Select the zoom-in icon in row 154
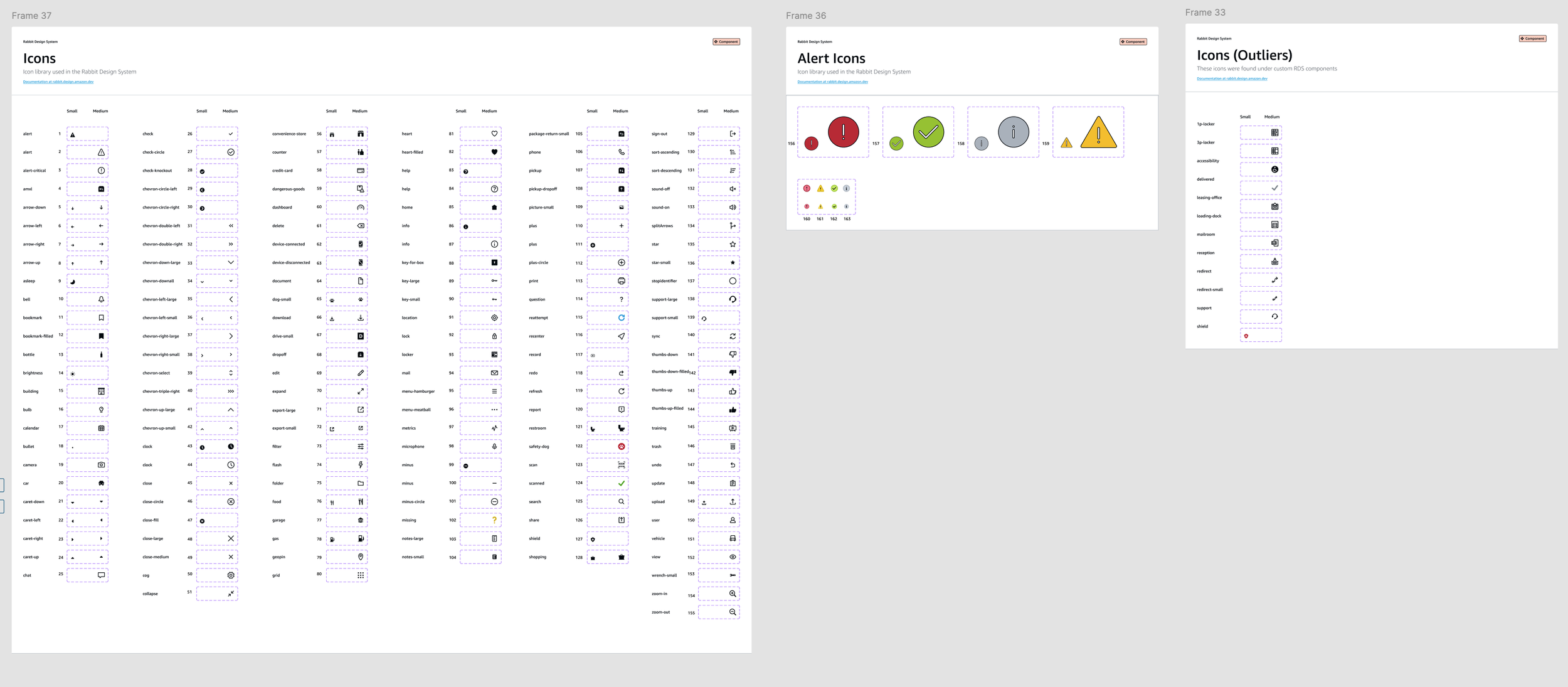The image size is (1568, 687). (733, 594)
